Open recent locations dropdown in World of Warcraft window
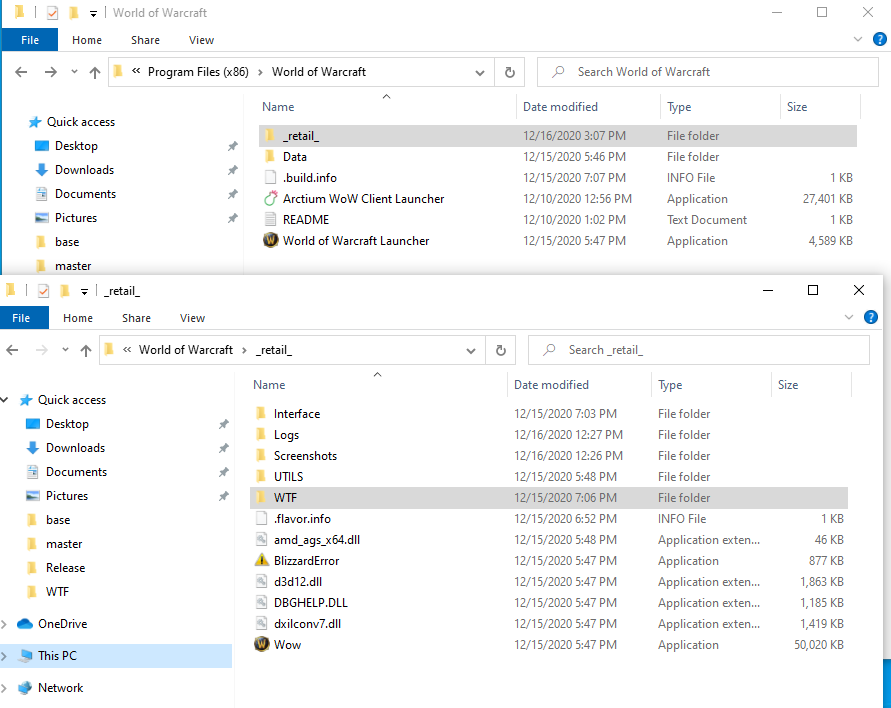 click(74, 72)
